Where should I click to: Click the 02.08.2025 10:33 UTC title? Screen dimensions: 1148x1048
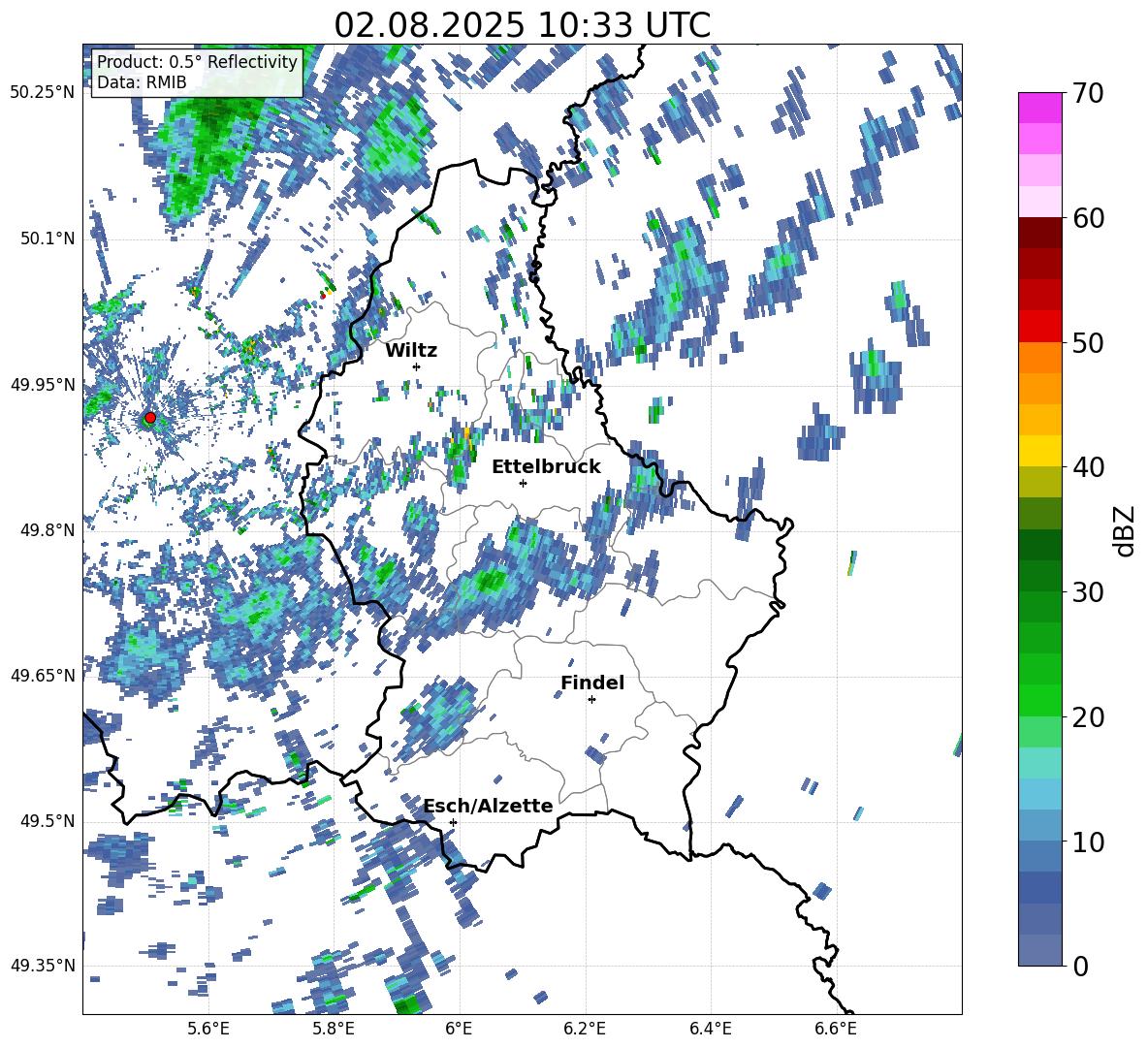tap(522, 25)
